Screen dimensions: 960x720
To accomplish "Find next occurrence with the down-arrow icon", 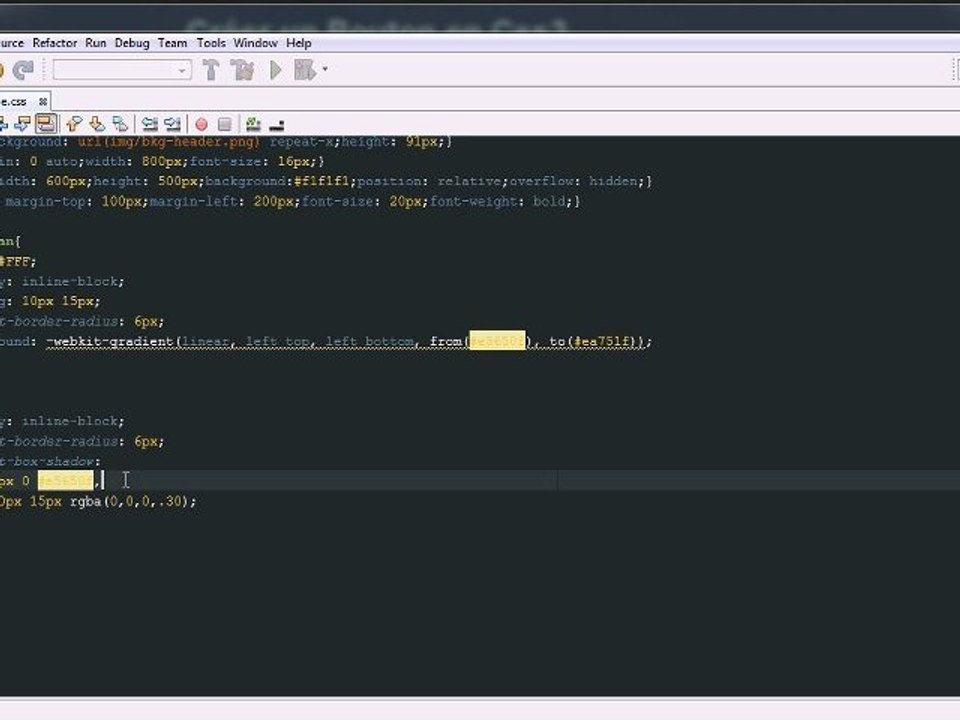I will [23, 124].
